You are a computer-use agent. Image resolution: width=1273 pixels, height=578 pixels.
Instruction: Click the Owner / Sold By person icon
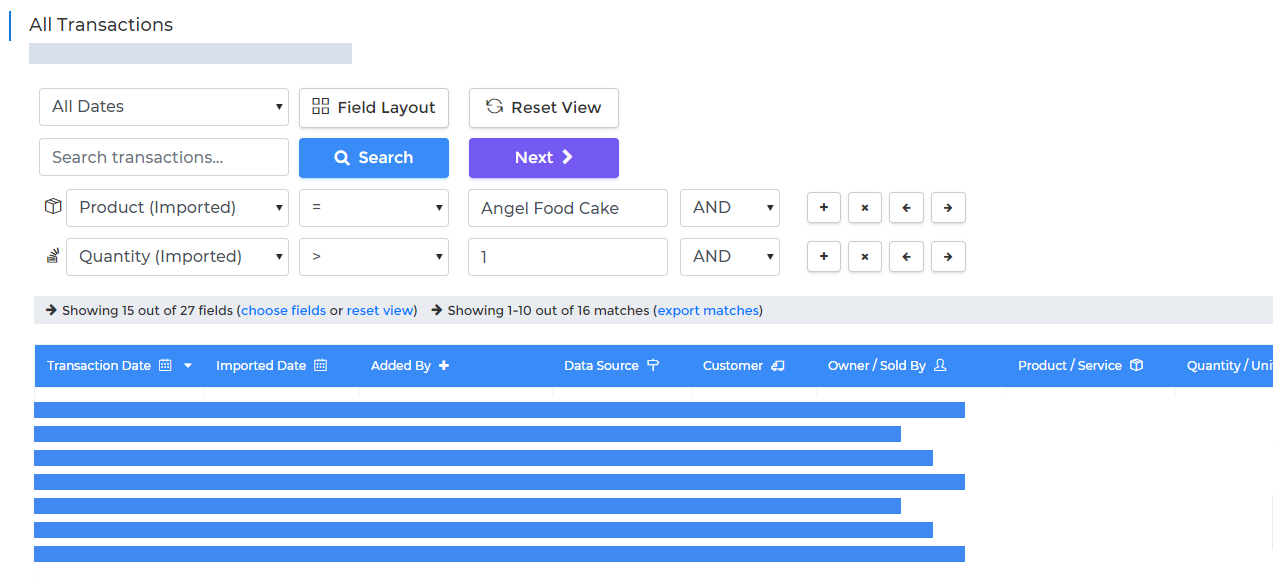(940, 366)
